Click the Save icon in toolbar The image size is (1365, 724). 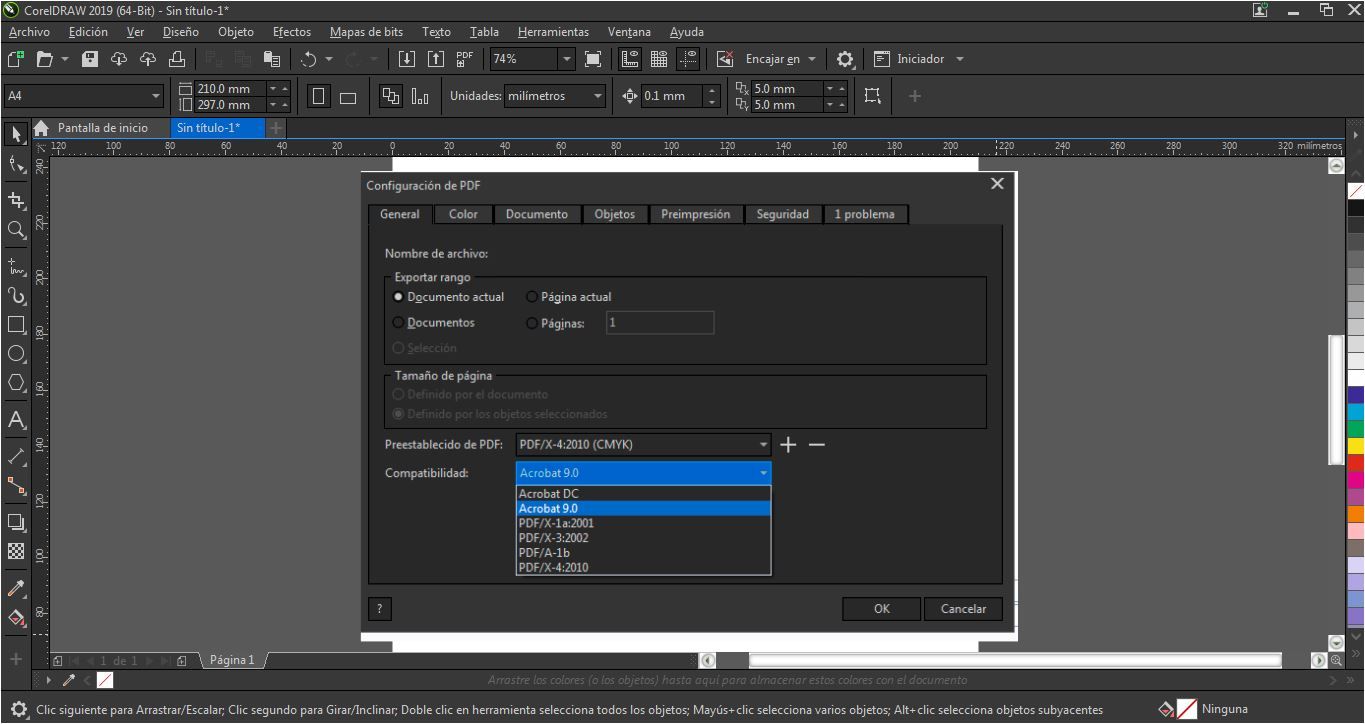point(90,59)
